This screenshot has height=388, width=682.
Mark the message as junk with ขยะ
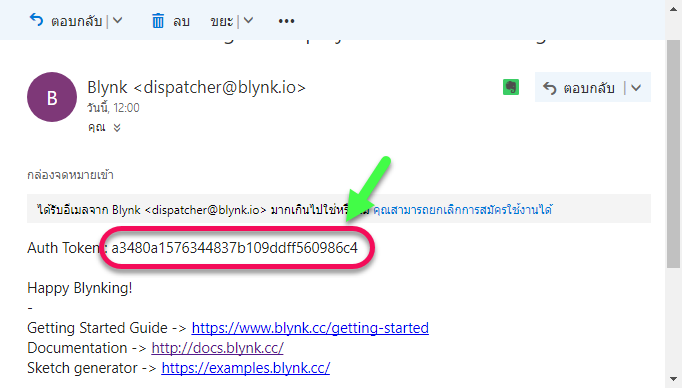[222, 21]
